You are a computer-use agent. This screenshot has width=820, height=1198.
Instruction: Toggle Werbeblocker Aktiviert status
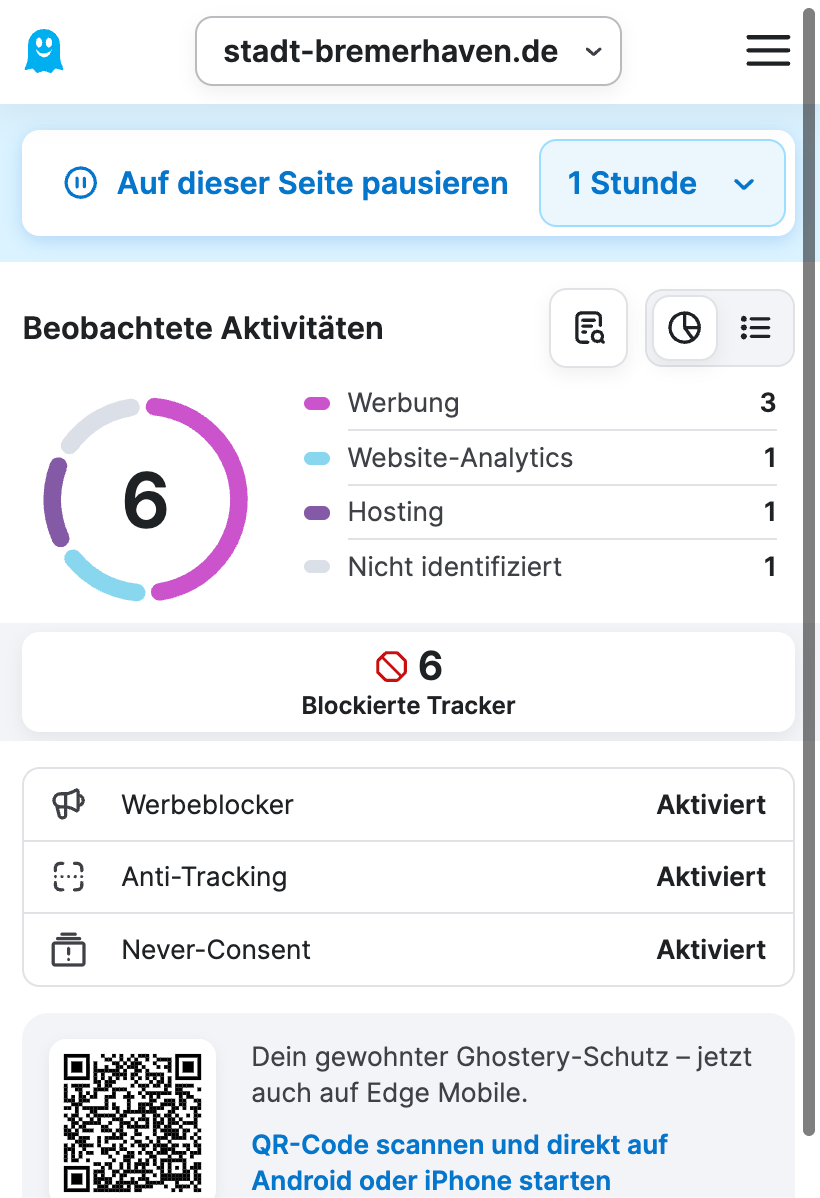pyautogui.click(x=711, y=804)
